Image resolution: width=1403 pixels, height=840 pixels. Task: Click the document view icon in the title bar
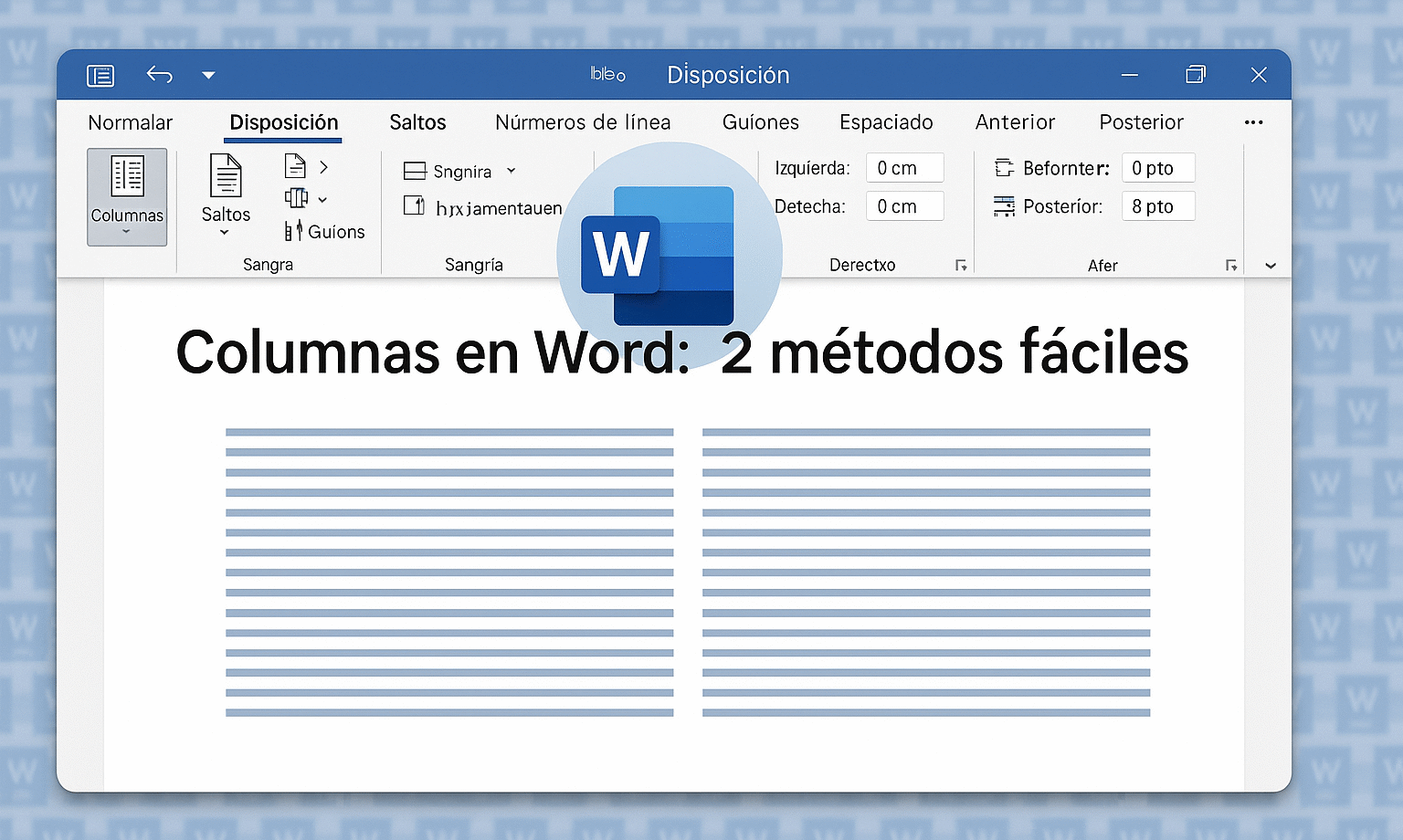[x=100, y=75]
